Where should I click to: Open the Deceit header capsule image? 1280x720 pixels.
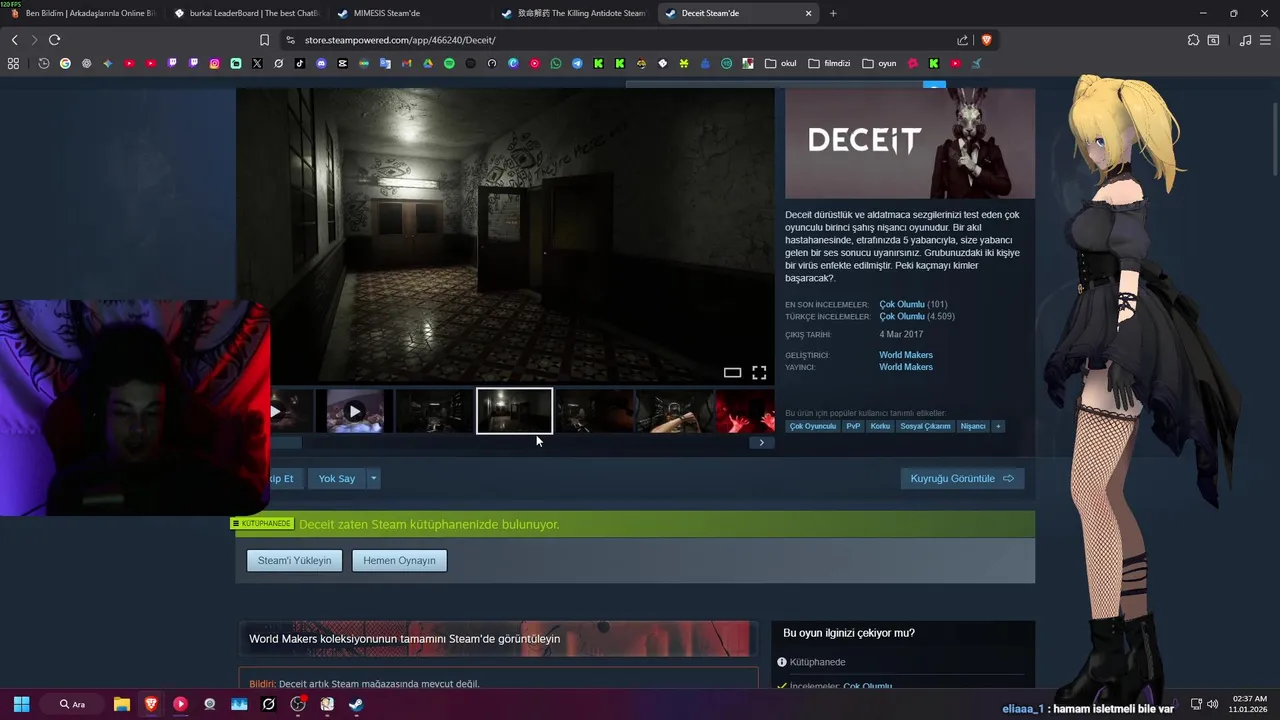point(910,143)
